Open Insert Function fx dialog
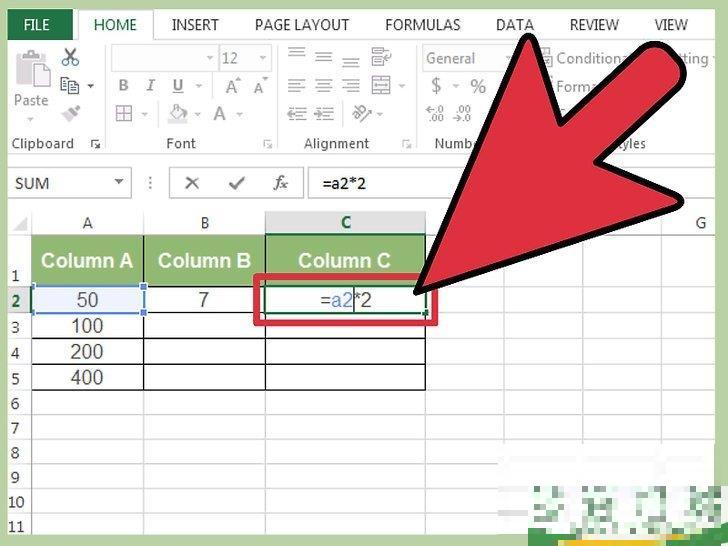This screenshot has height=546, width=728. point(280,183)
